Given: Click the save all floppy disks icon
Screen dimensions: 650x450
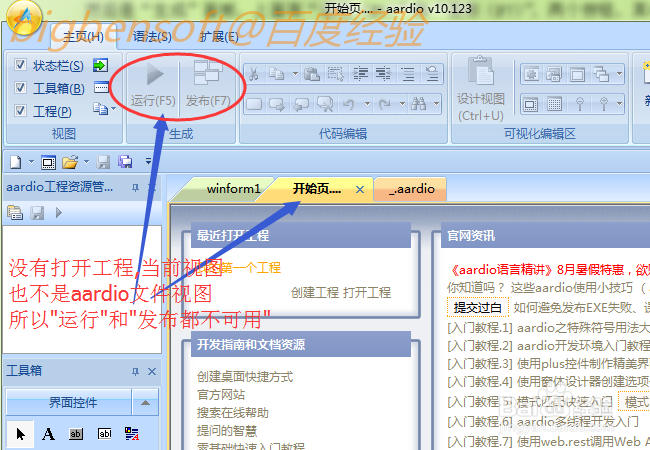Looking at the screenshot, I should pyautogui.click(x=125, y=162).
